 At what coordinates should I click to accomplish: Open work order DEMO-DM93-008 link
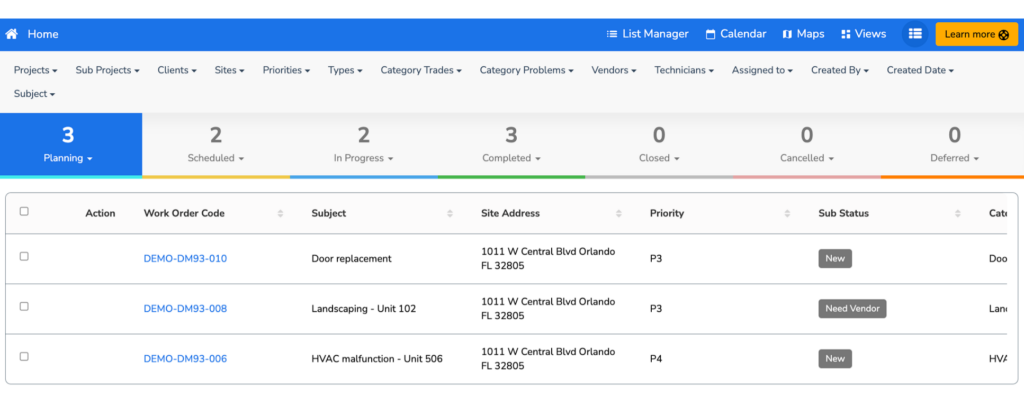point(185,308)
